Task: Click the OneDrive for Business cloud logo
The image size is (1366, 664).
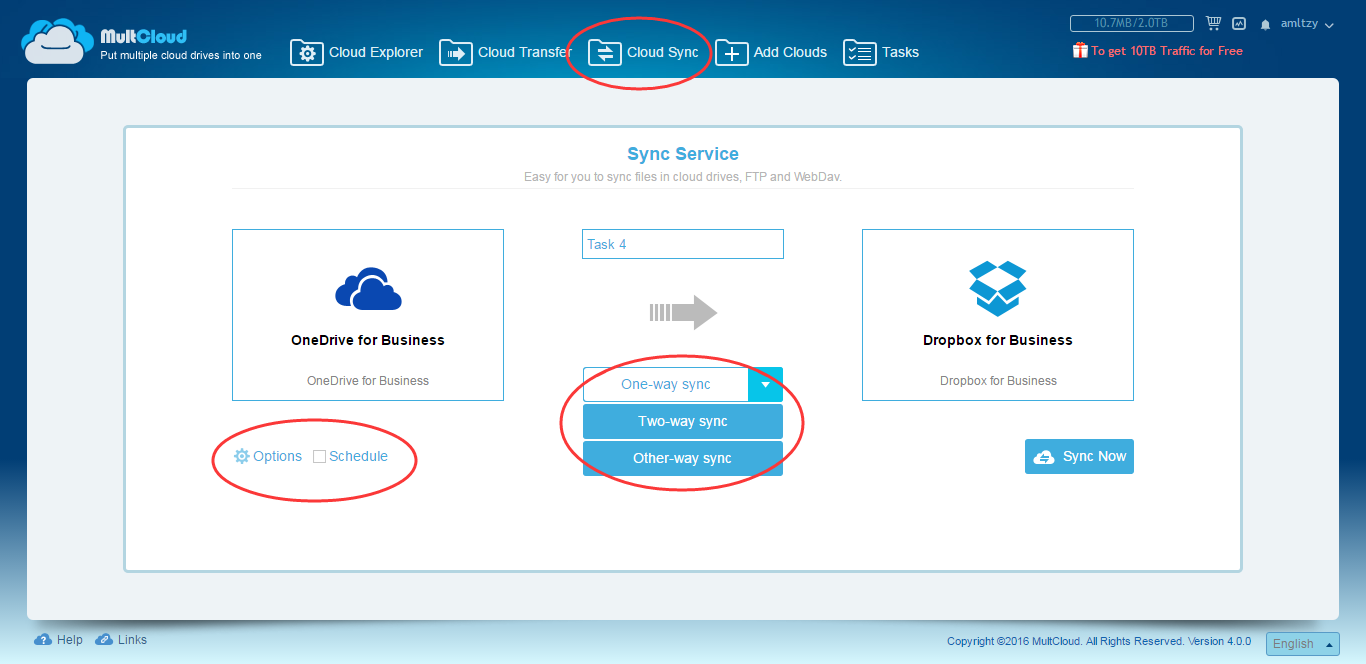Action: coord(368,289)
